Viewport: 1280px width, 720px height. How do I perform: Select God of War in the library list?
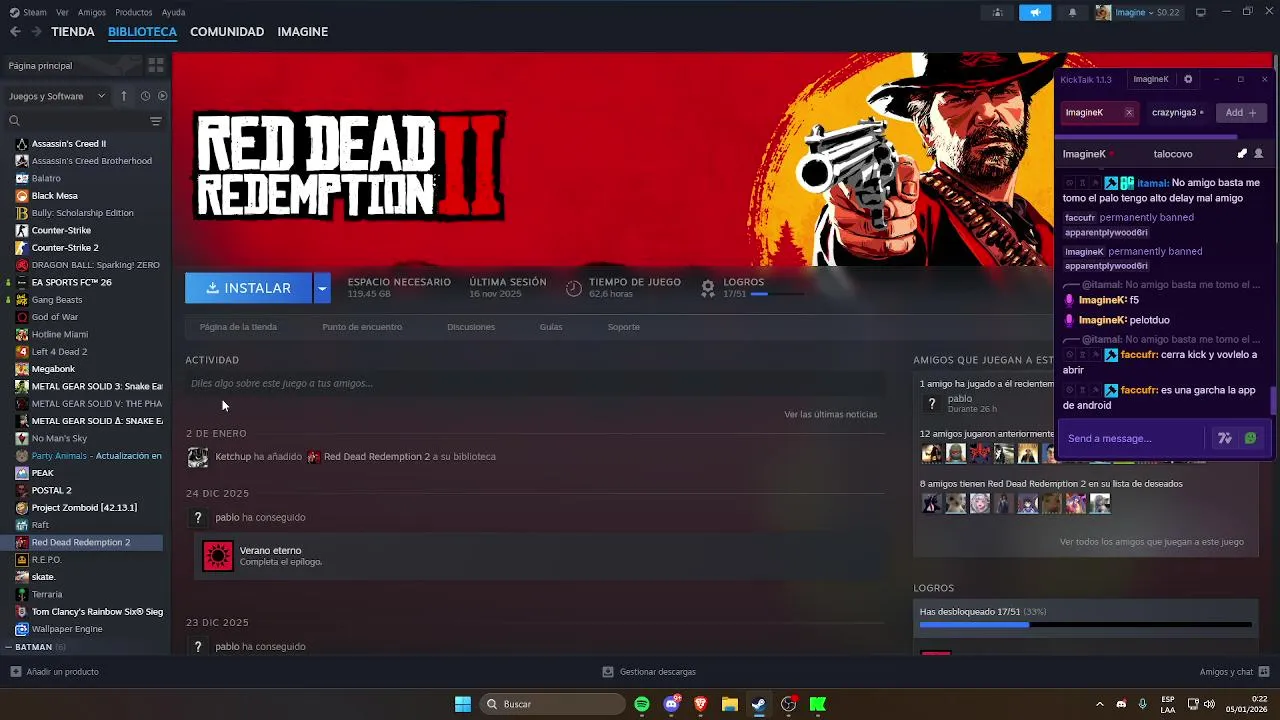coord(54,317)
